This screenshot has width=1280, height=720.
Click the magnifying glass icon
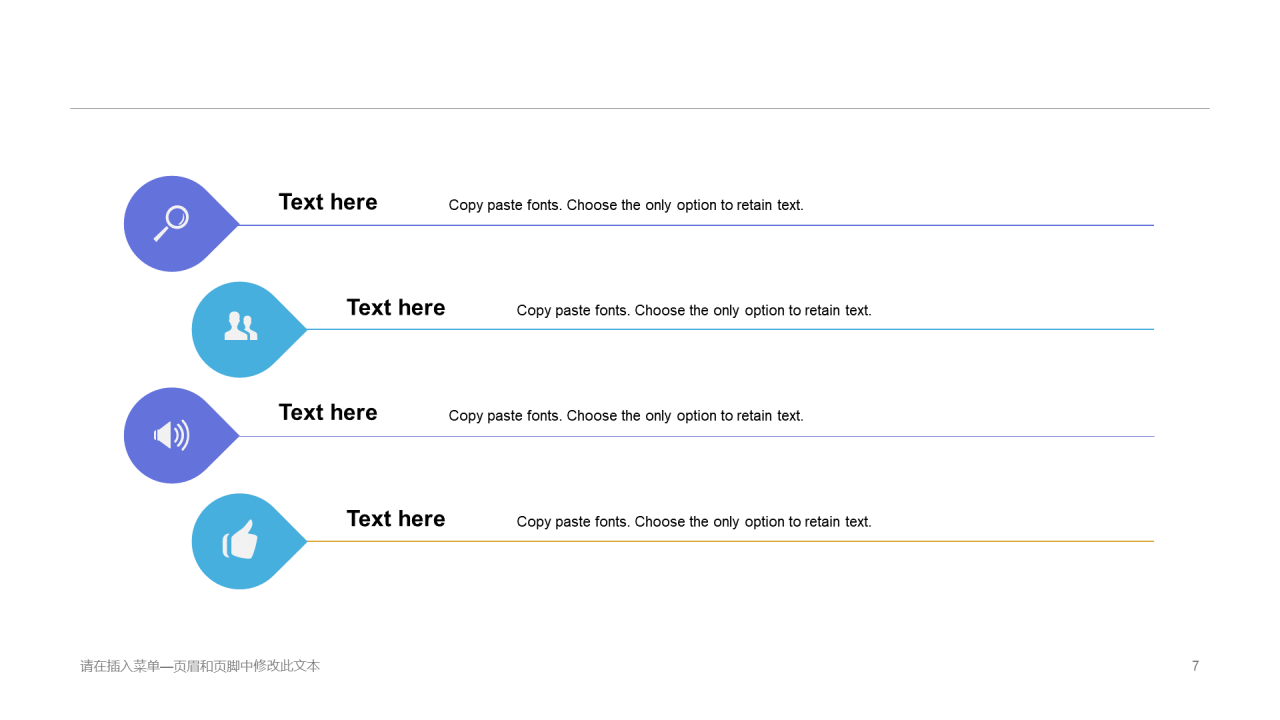pos(171,223)
